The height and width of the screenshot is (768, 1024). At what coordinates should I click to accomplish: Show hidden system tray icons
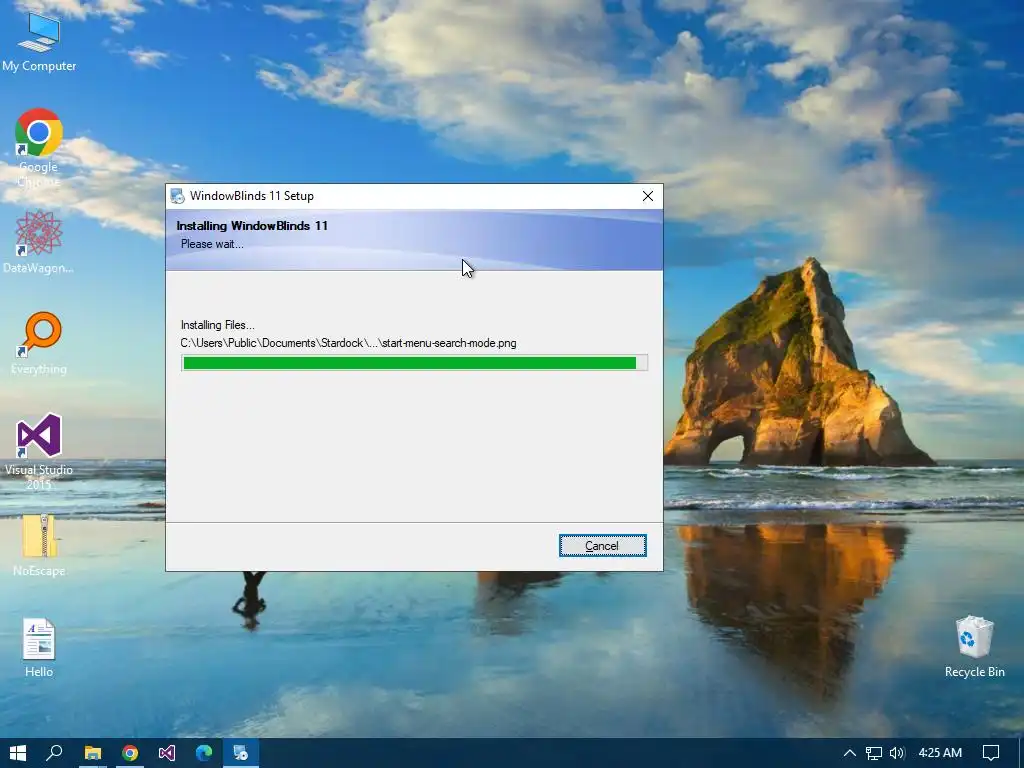pyautogui.click(x=850, y=753)
